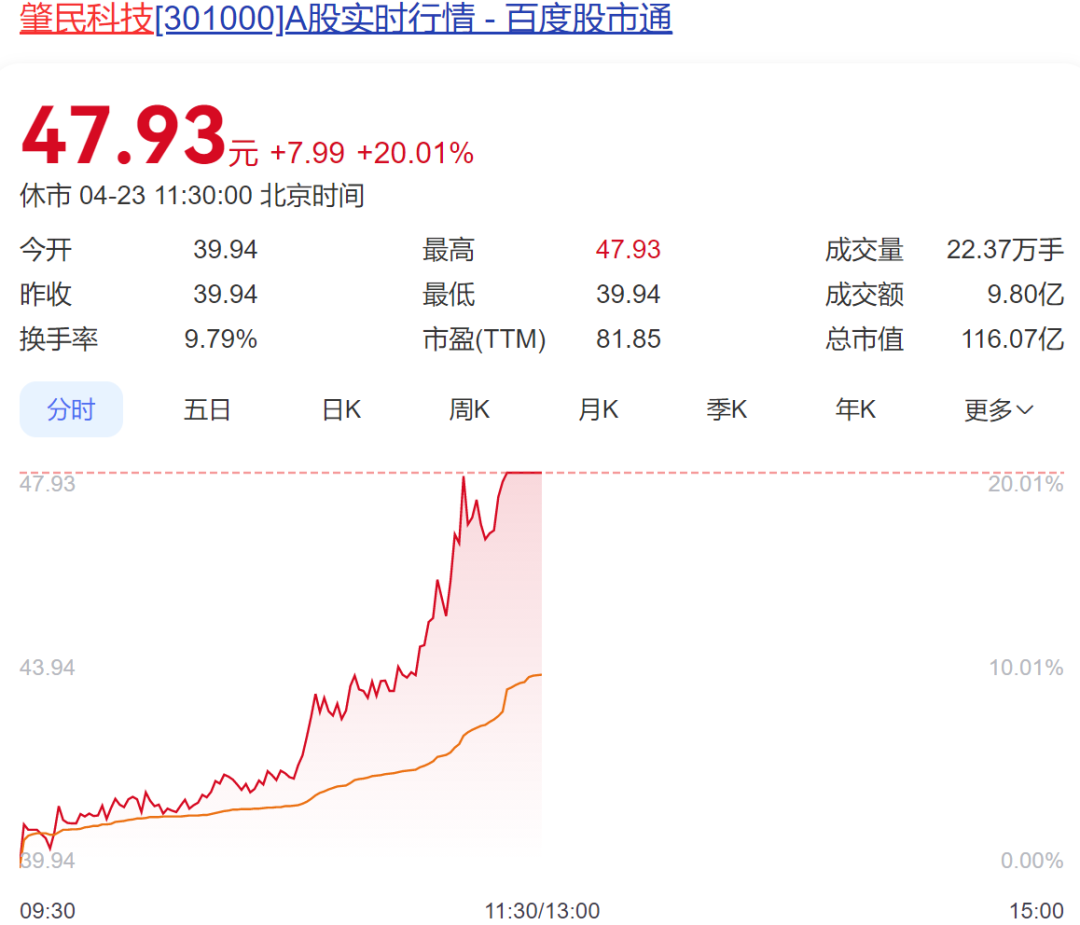Expand the 更多 dropdown
This screenshot has height=925, width=1080.
[999, 410]
